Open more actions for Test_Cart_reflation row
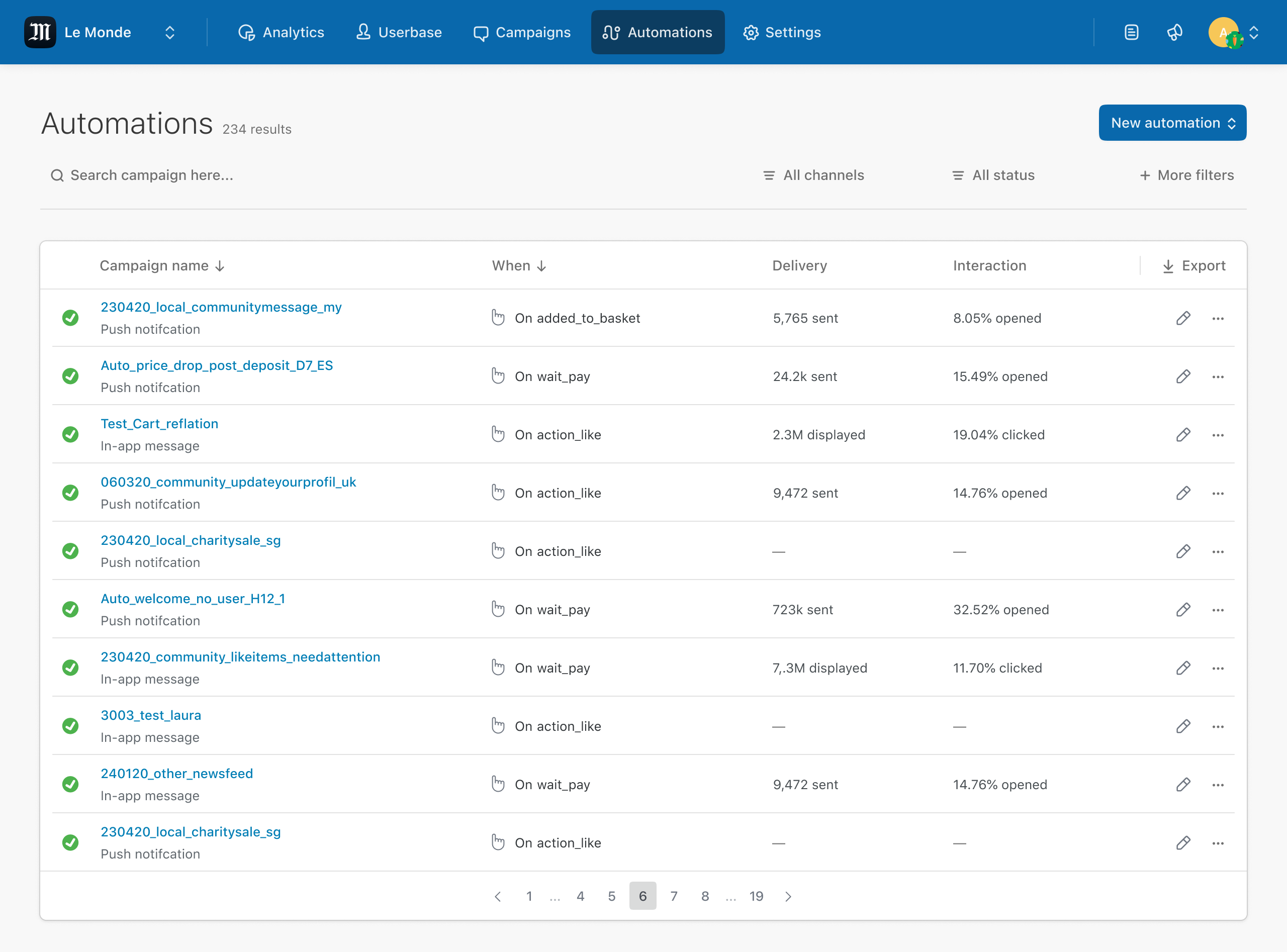 coord(1218,435)
